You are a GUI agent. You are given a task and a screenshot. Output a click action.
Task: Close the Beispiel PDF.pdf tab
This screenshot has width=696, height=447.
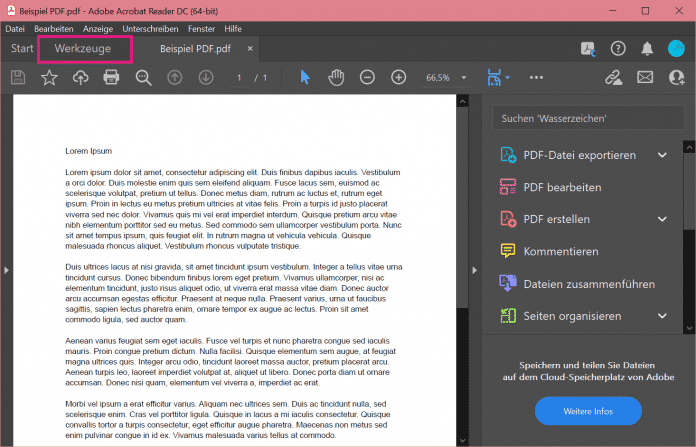click(250, 48)
